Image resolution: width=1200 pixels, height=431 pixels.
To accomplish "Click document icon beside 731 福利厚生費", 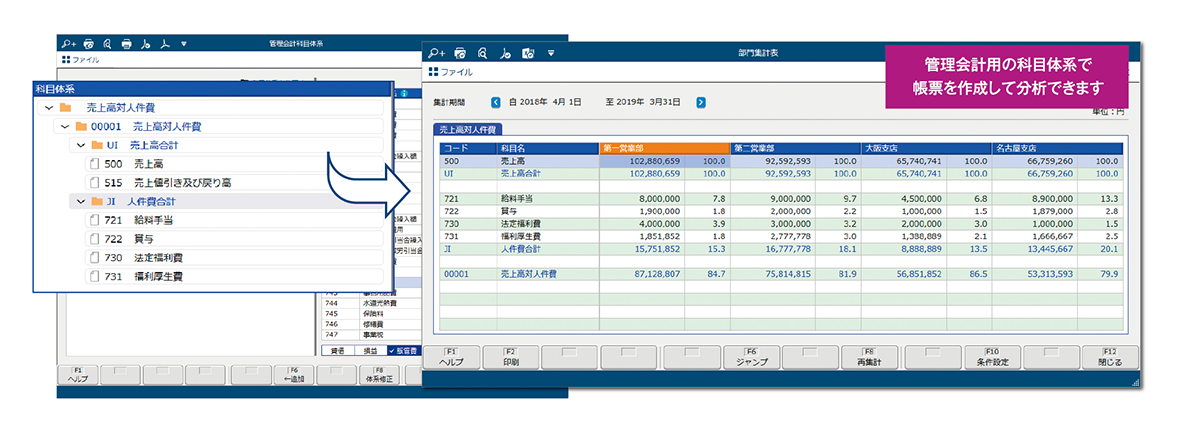I will pos(95,276).
